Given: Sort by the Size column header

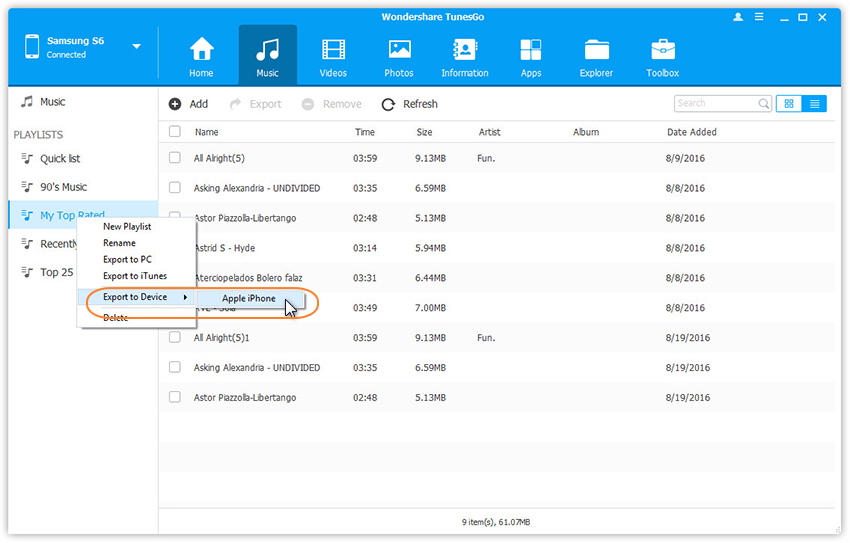Looking at the screenshot, I should tap(424, 132).
